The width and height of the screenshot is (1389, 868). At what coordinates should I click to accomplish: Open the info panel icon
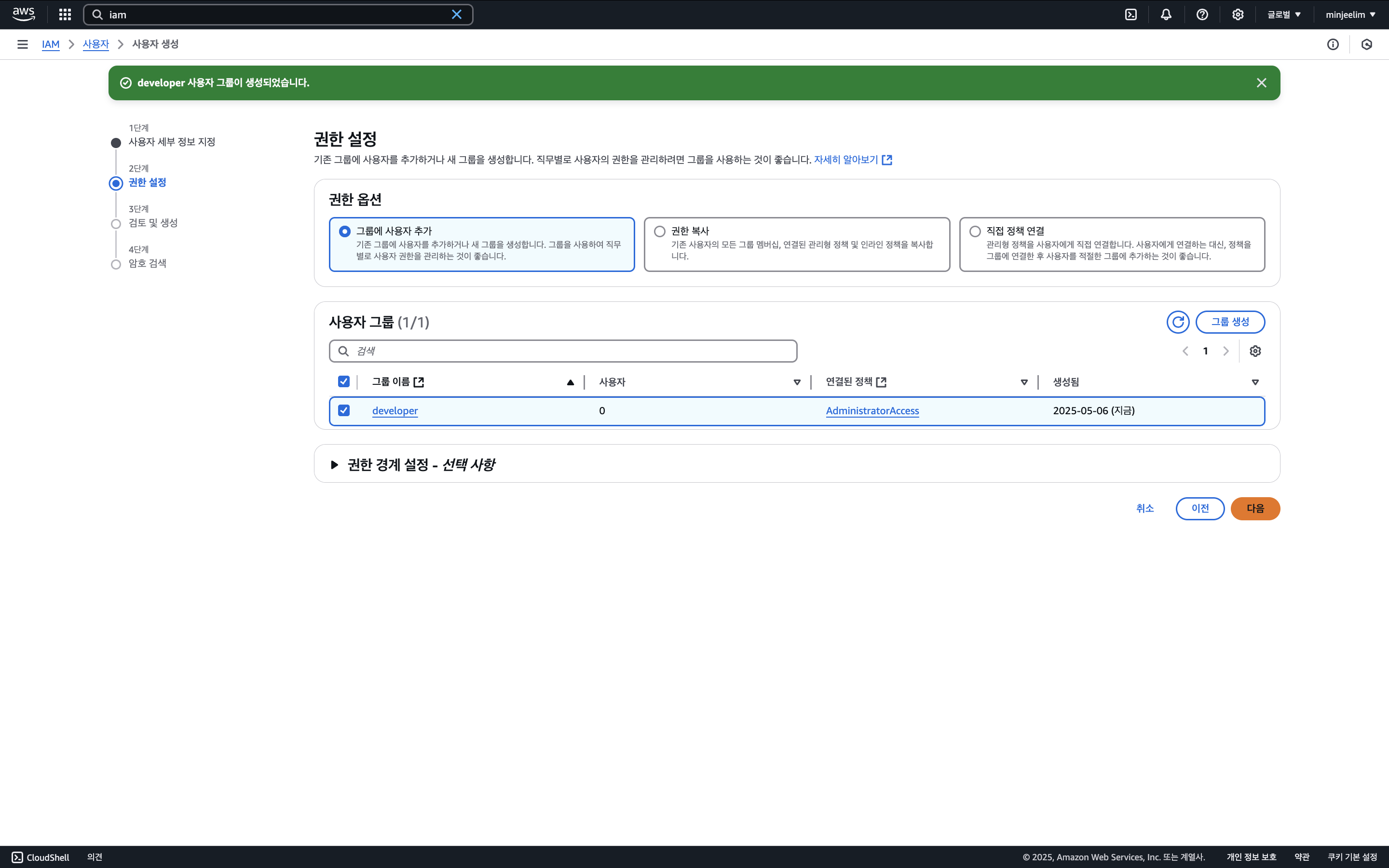[1333, 44]
